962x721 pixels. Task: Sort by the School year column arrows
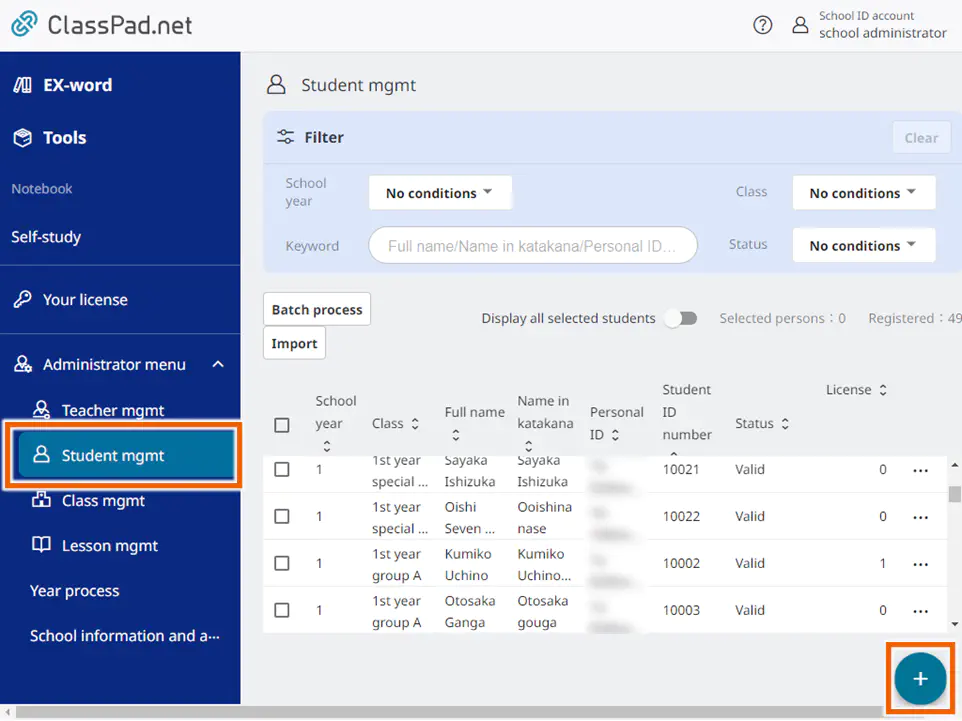click(327, 446)
